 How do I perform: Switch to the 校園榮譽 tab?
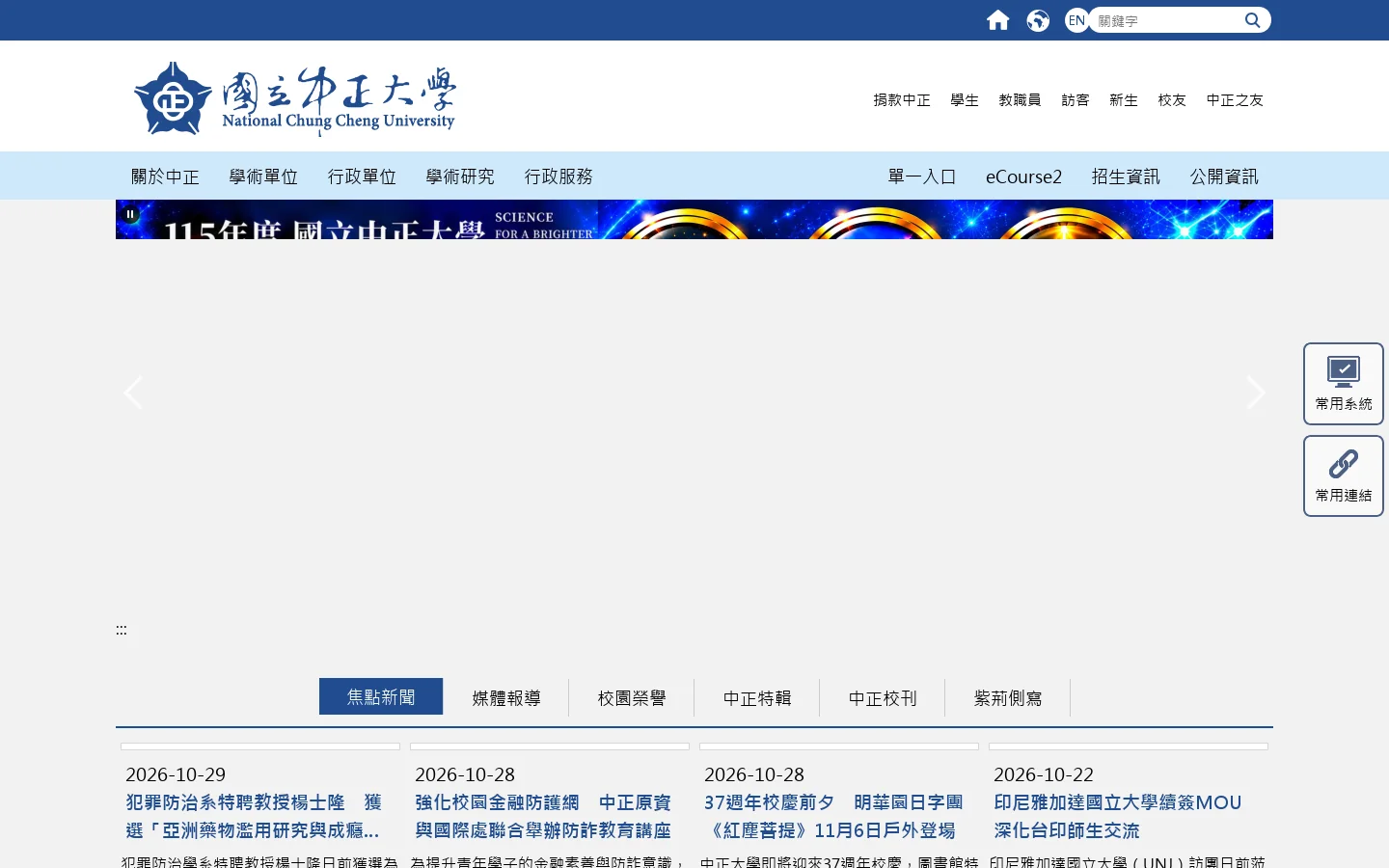pos(632,697)
